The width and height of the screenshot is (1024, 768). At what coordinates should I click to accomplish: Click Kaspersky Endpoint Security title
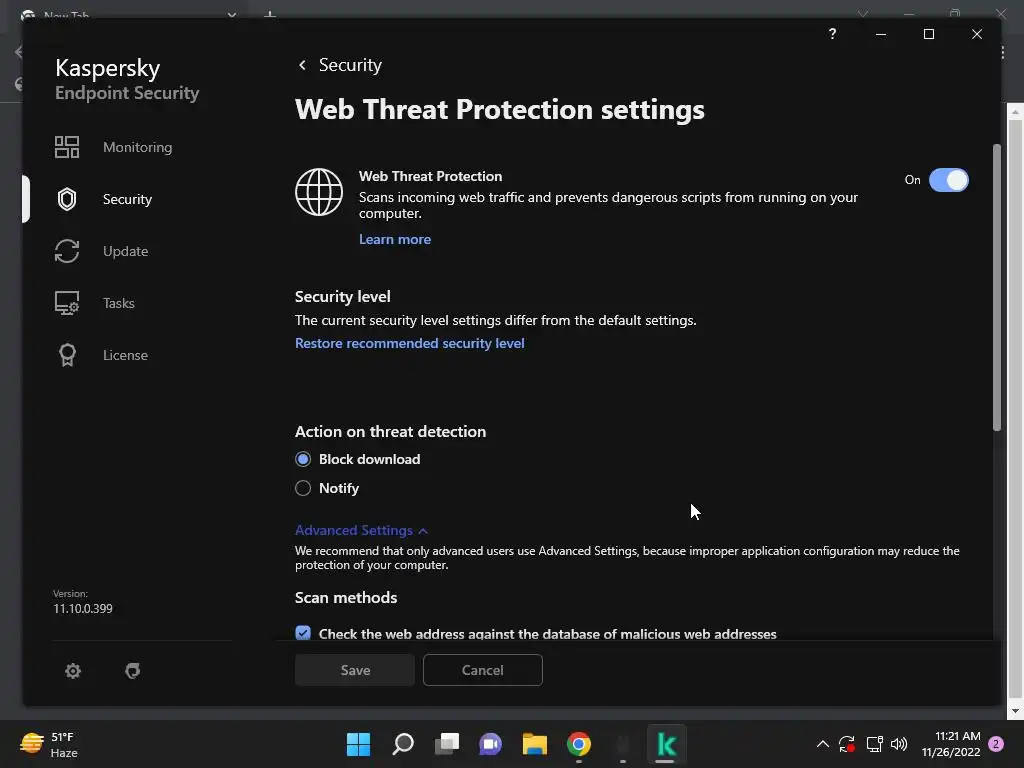(127, 80)
